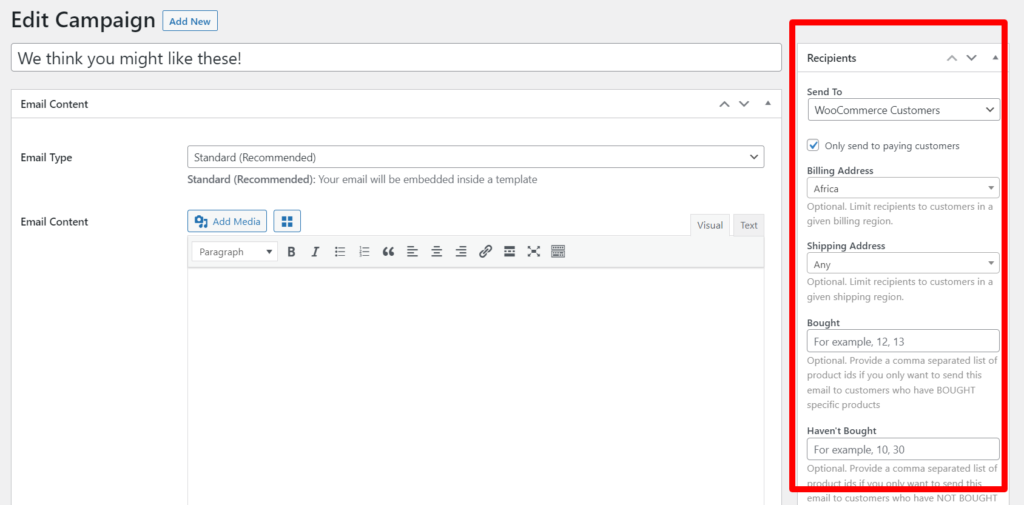Click the Recipients panel title
Image resolution: width=1024 pixels, height=505 pixels.
831,58
